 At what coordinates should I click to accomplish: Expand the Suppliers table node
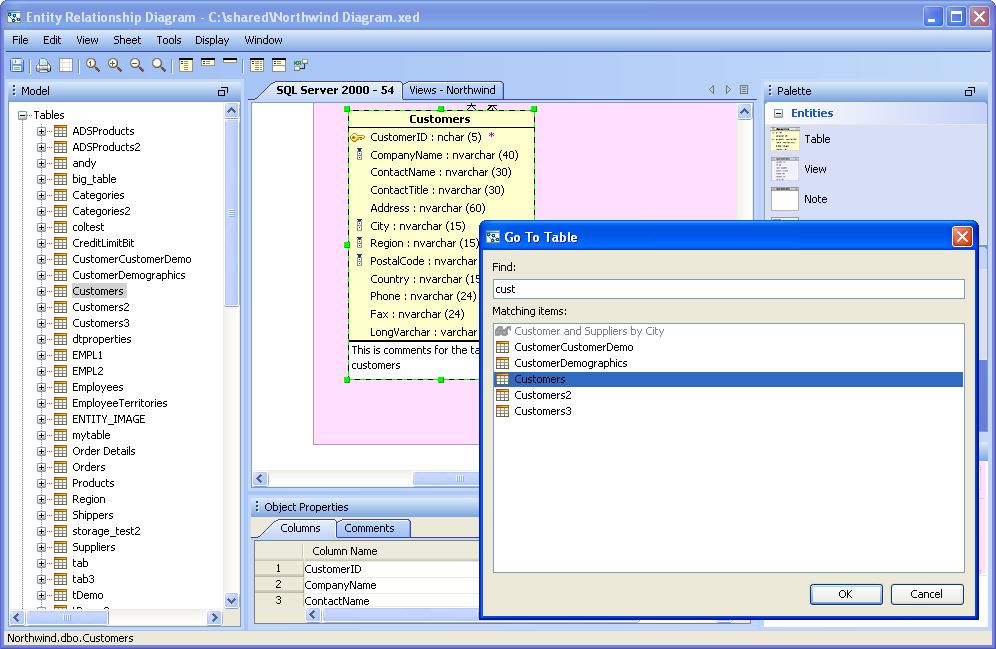(41, 547)
